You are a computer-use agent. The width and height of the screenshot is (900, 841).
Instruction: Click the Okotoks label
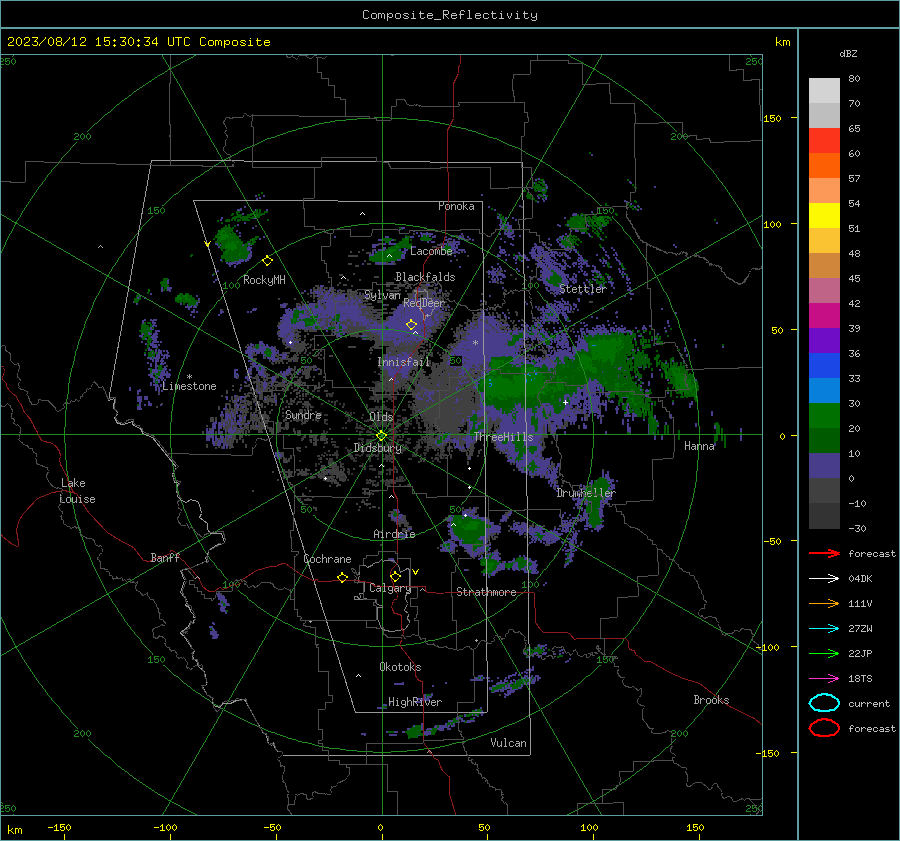pyautogui.click(x=400, y=667)
